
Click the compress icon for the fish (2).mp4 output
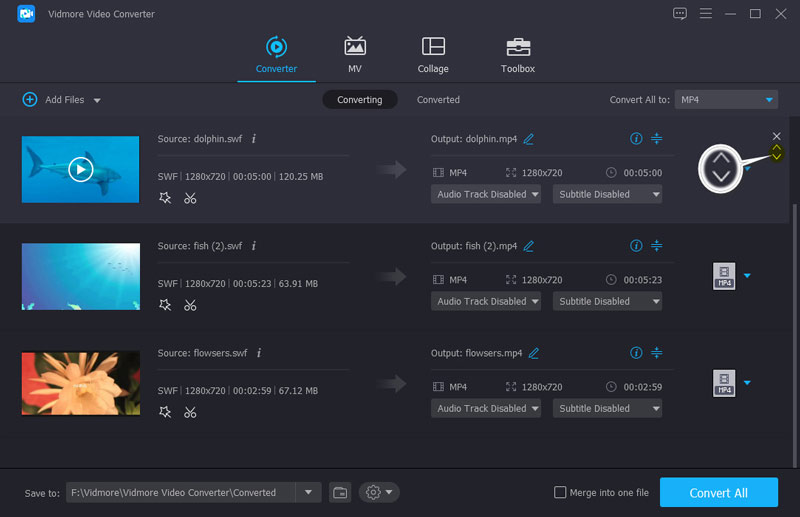click(657, 246)
